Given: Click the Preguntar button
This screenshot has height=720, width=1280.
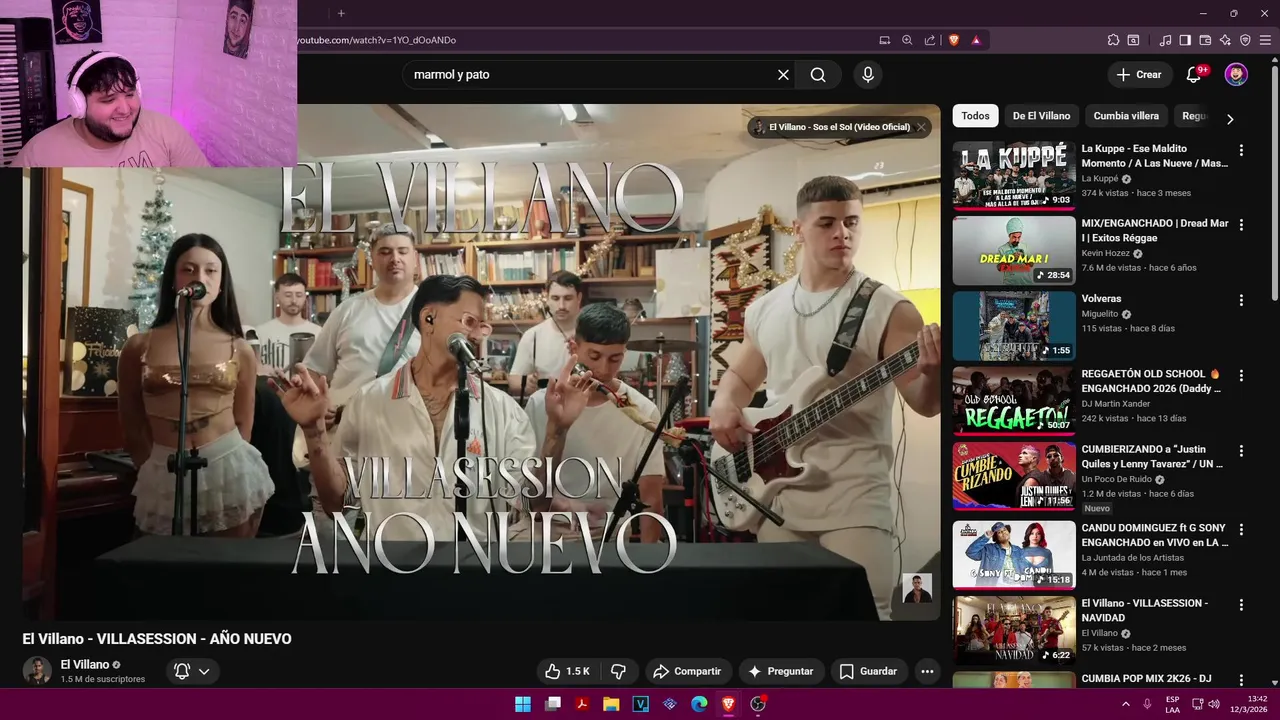Looking at the screenshot, I should pos(781,671).
